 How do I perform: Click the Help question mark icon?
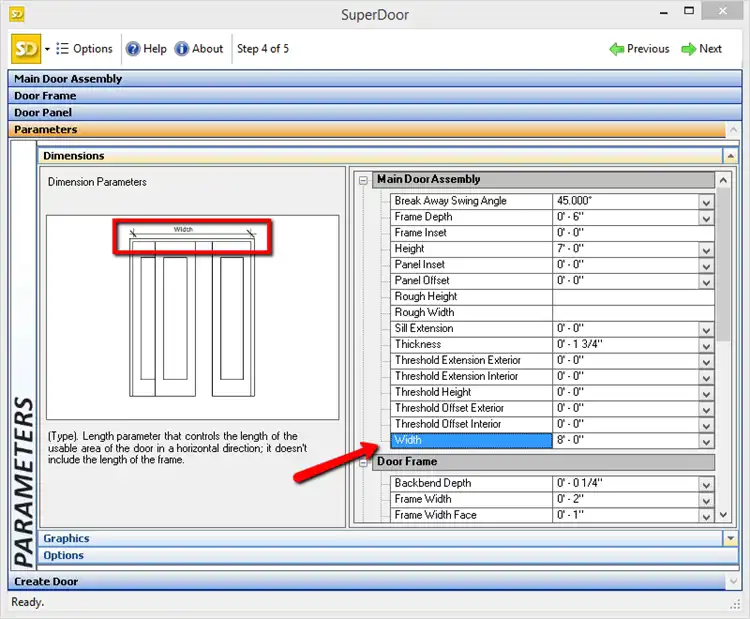(132, 49)
